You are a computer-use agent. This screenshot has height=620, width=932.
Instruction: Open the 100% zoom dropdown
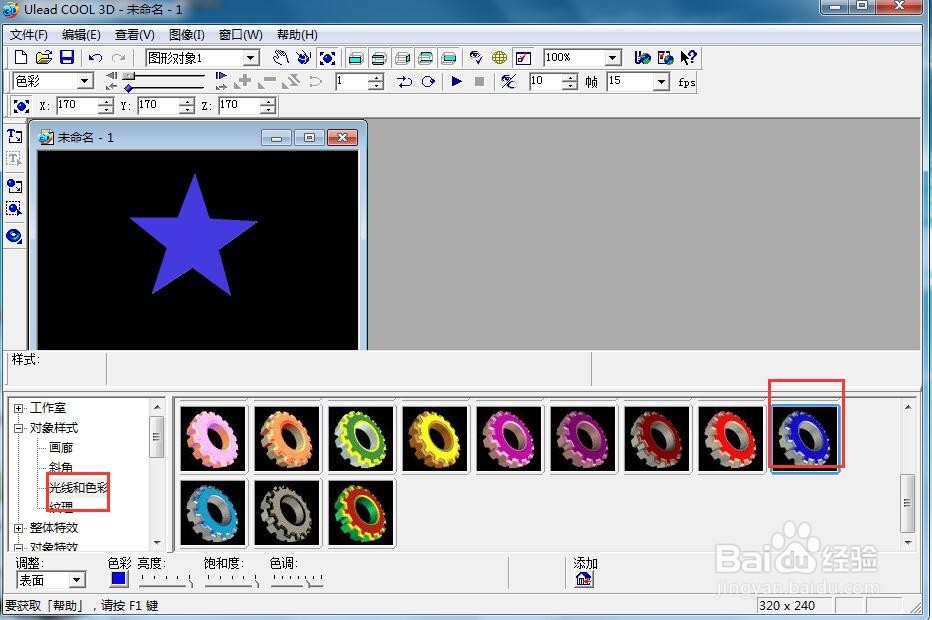tap(613, 58)
